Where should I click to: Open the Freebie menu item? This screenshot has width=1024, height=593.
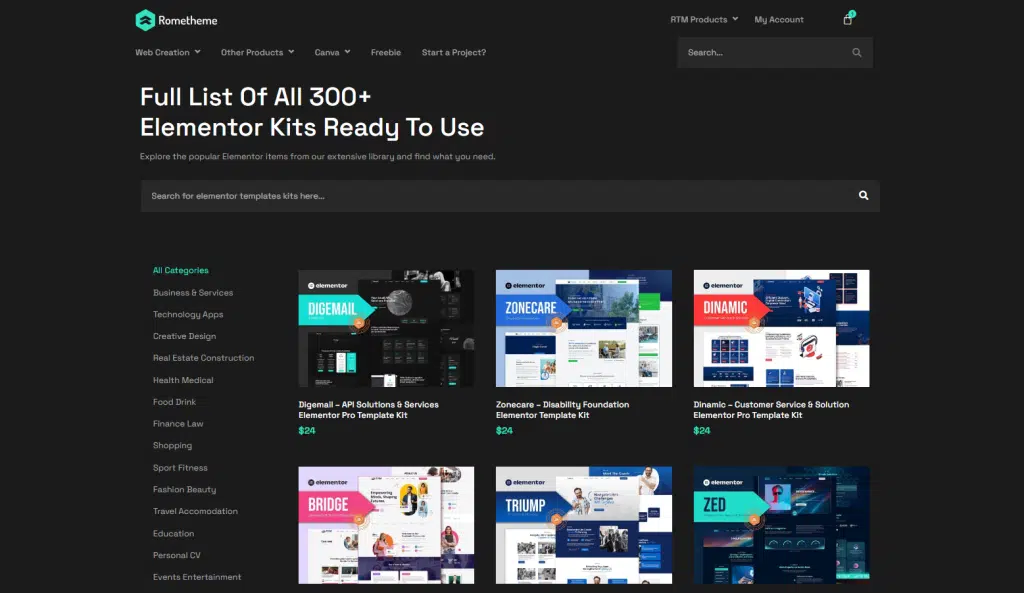point(386,52)
